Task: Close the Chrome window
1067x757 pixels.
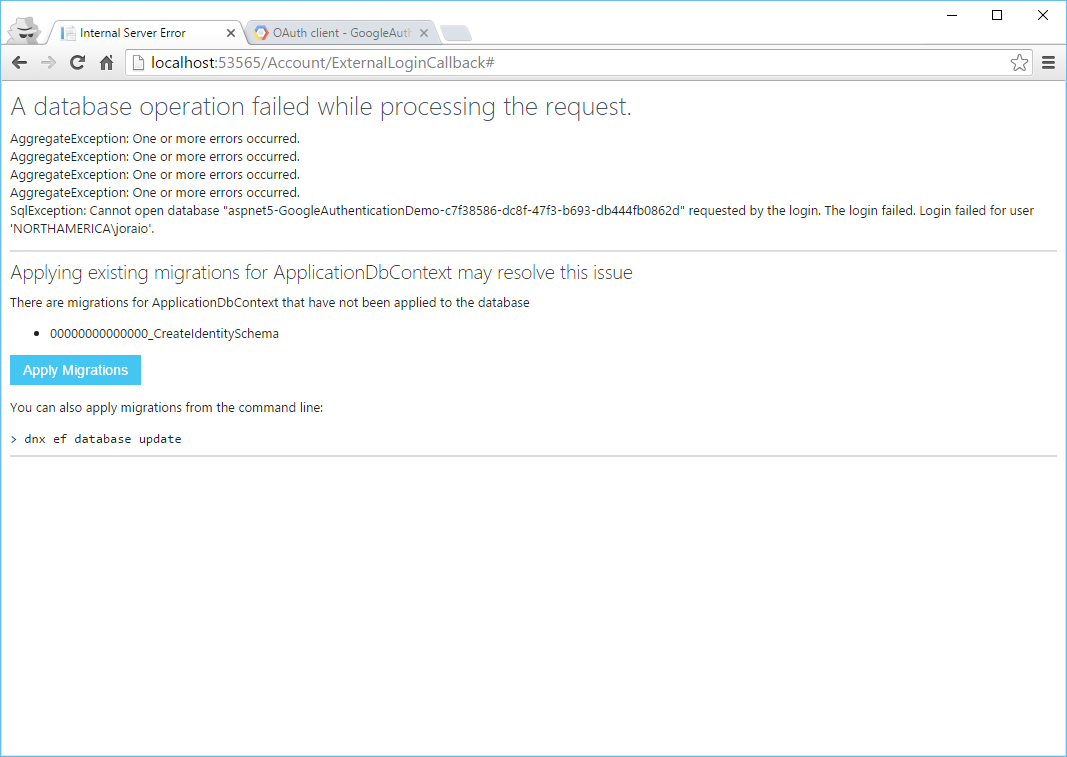Action: [1043, 15]
